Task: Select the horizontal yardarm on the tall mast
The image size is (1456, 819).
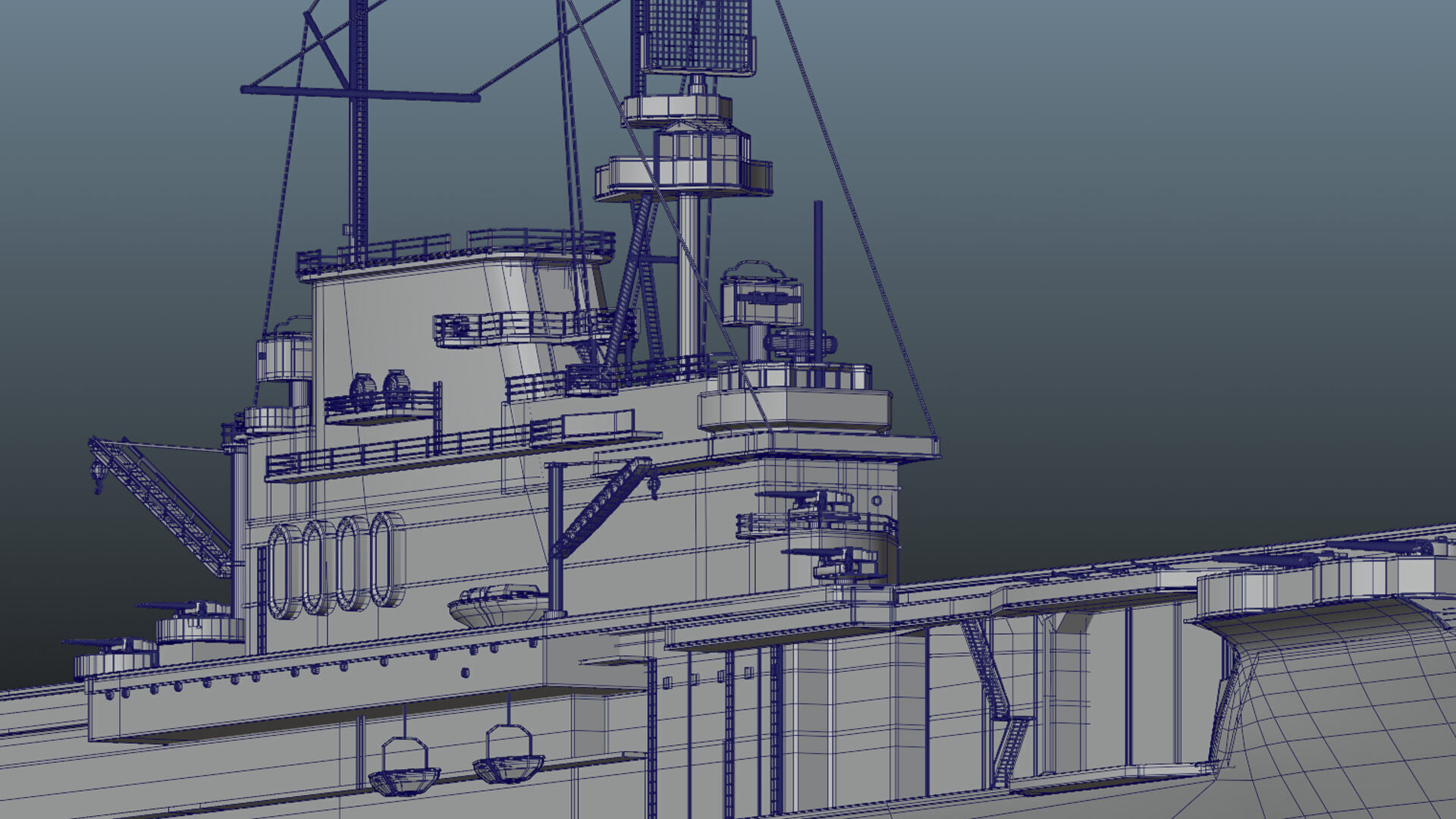Action: coord(360,93)
